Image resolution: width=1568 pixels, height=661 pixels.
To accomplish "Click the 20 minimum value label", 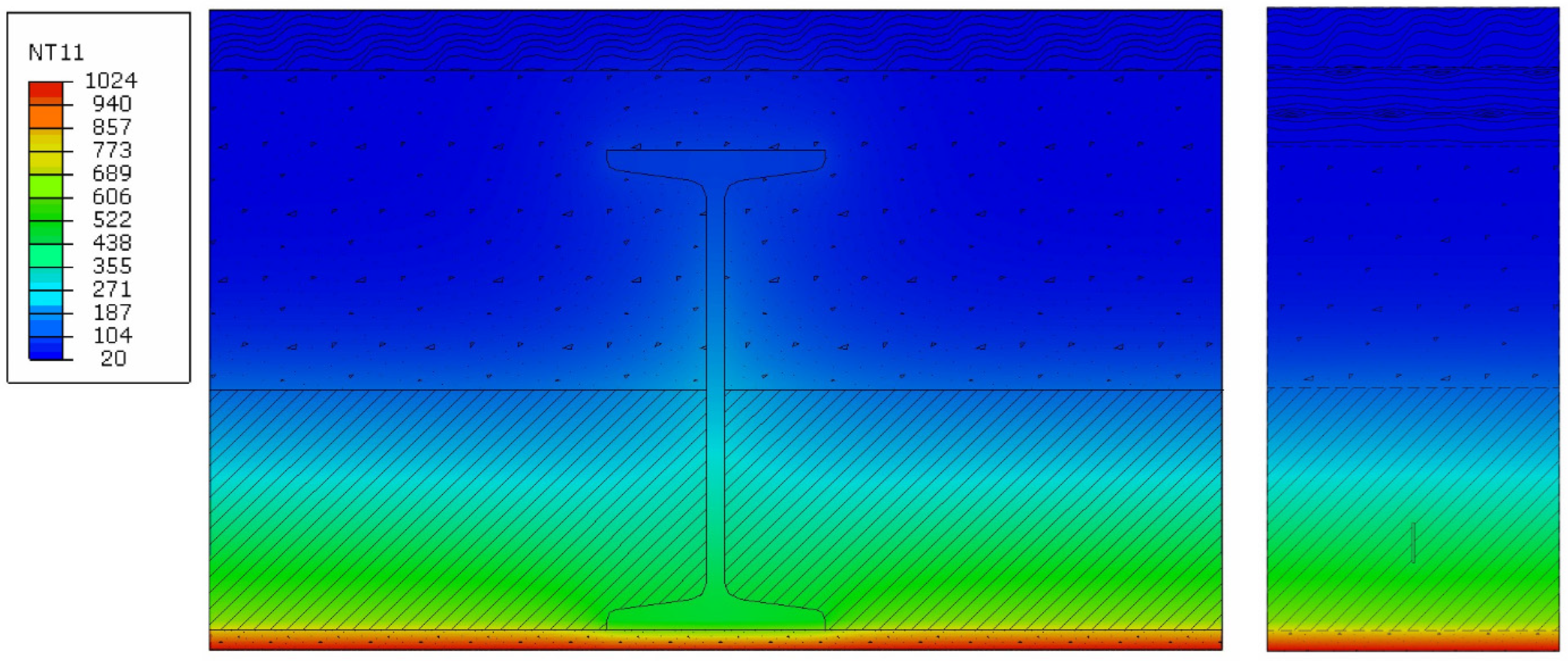I will click(113, 358).
